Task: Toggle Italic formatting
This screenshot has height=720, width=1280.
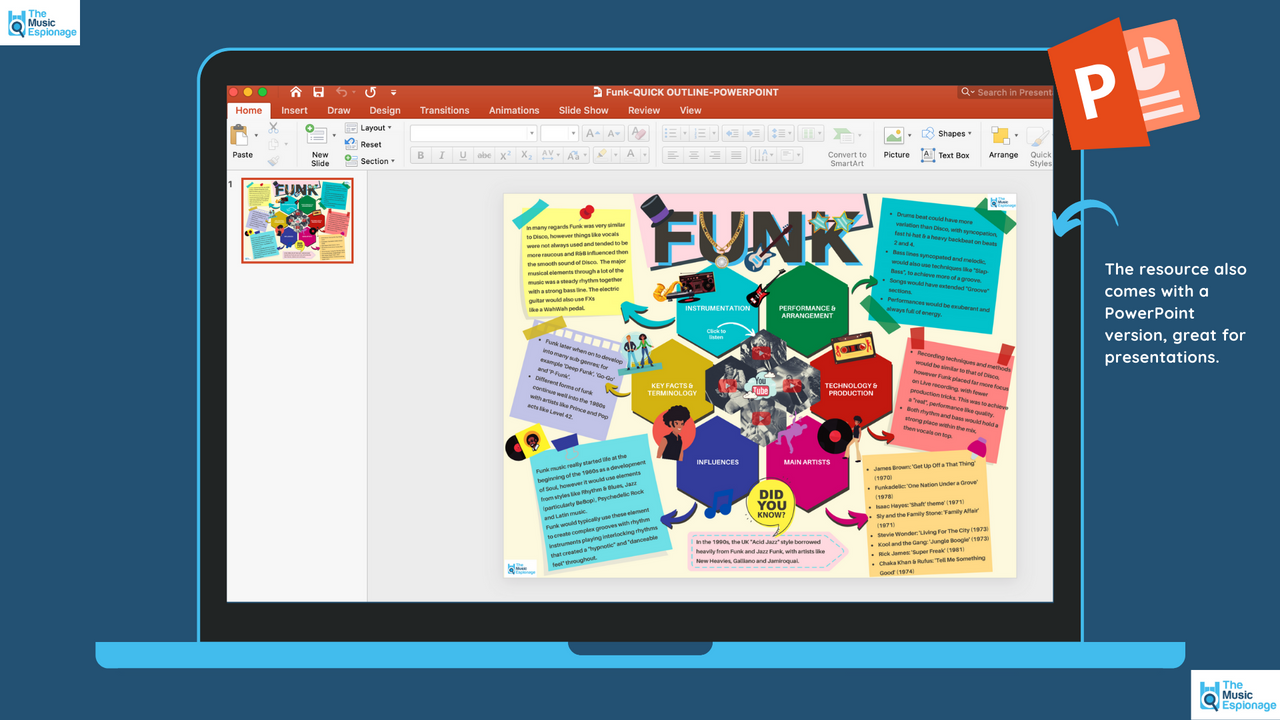Action: (x=441, y=156)
